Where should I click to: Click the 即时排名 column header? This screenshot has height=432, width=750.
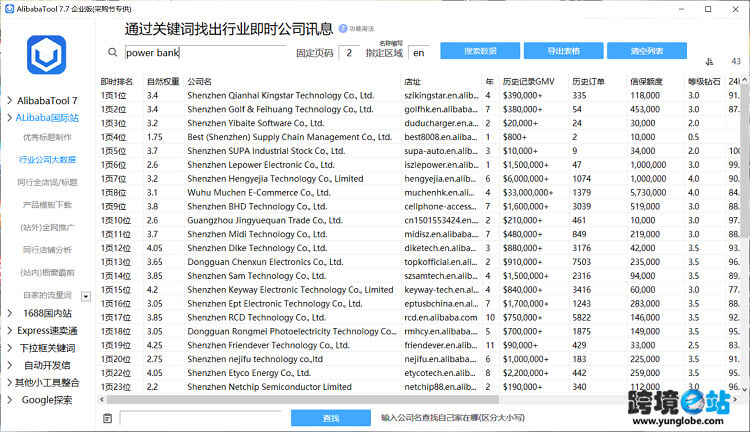[117, 82]
